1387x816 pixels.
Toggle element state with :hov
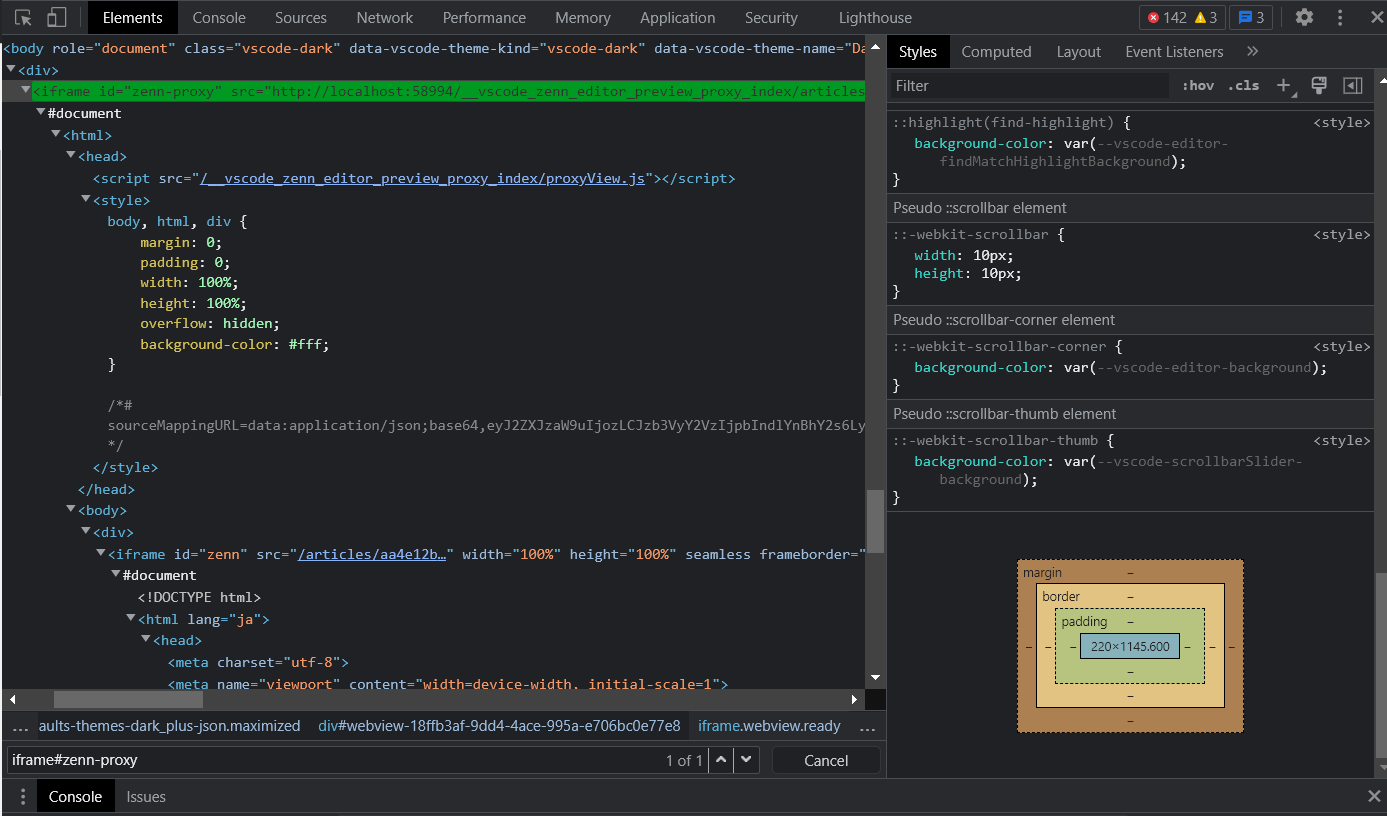pyautogui.click(x=1197, y=85)
